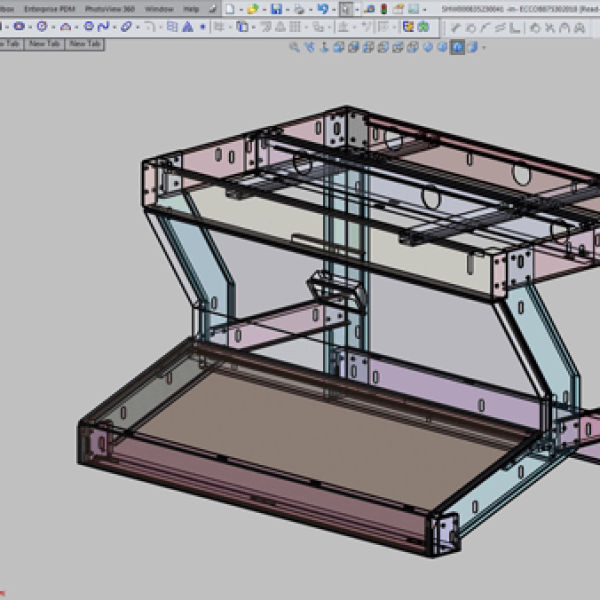Open the dropdown arrow next to Save
Screen dimensions: 600x600
(x=288, y=9)
